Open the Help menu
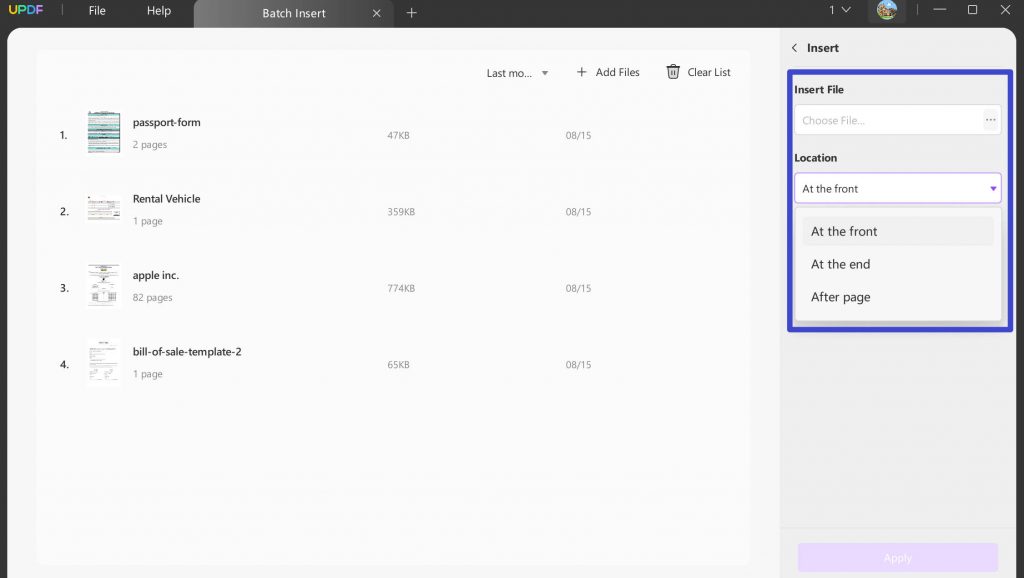 [x=157, y=12]
